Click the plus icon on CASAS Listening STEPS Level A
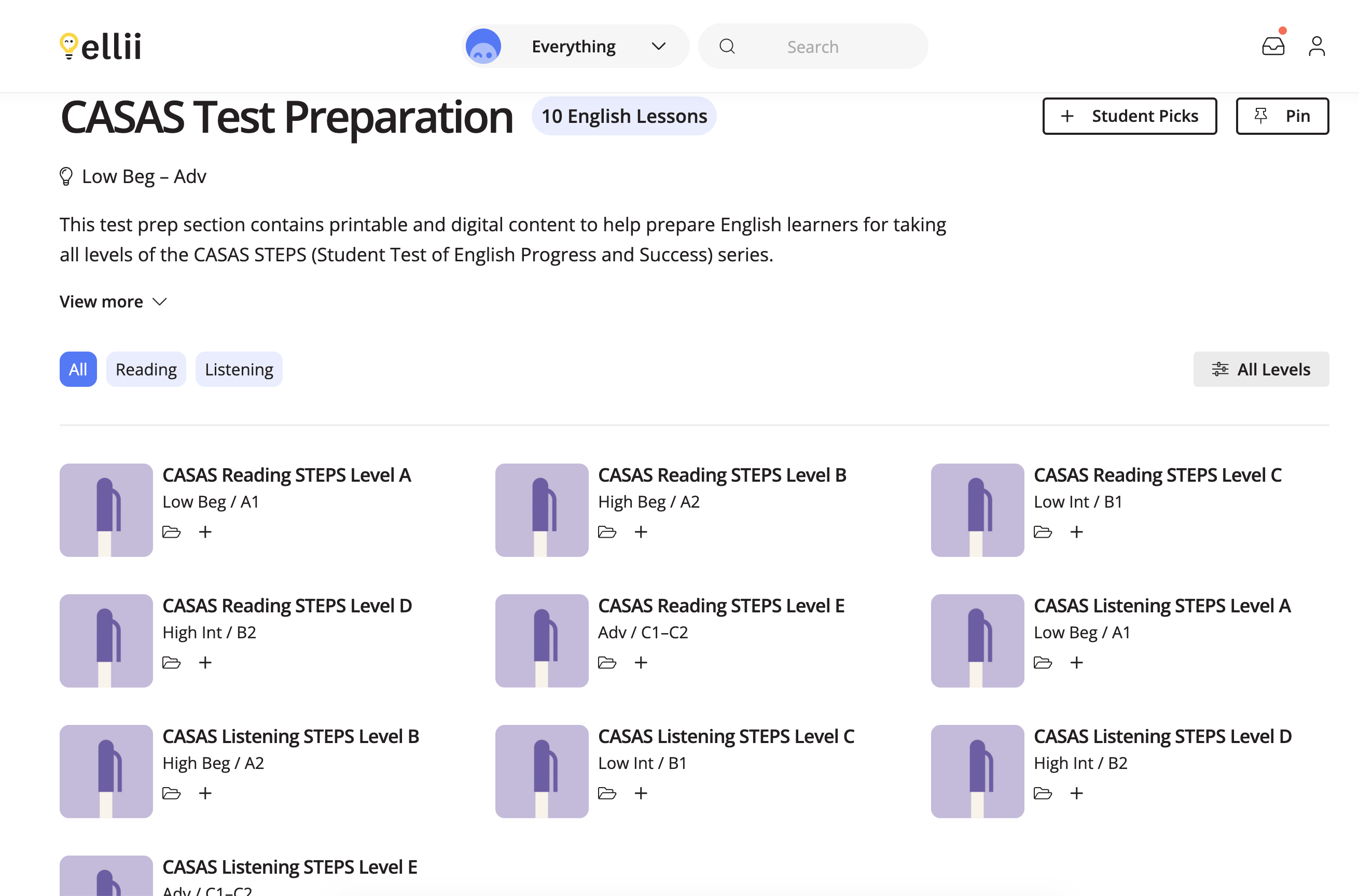The height and width of the screenshot is (896, 1359). (x=1077, y=662)
